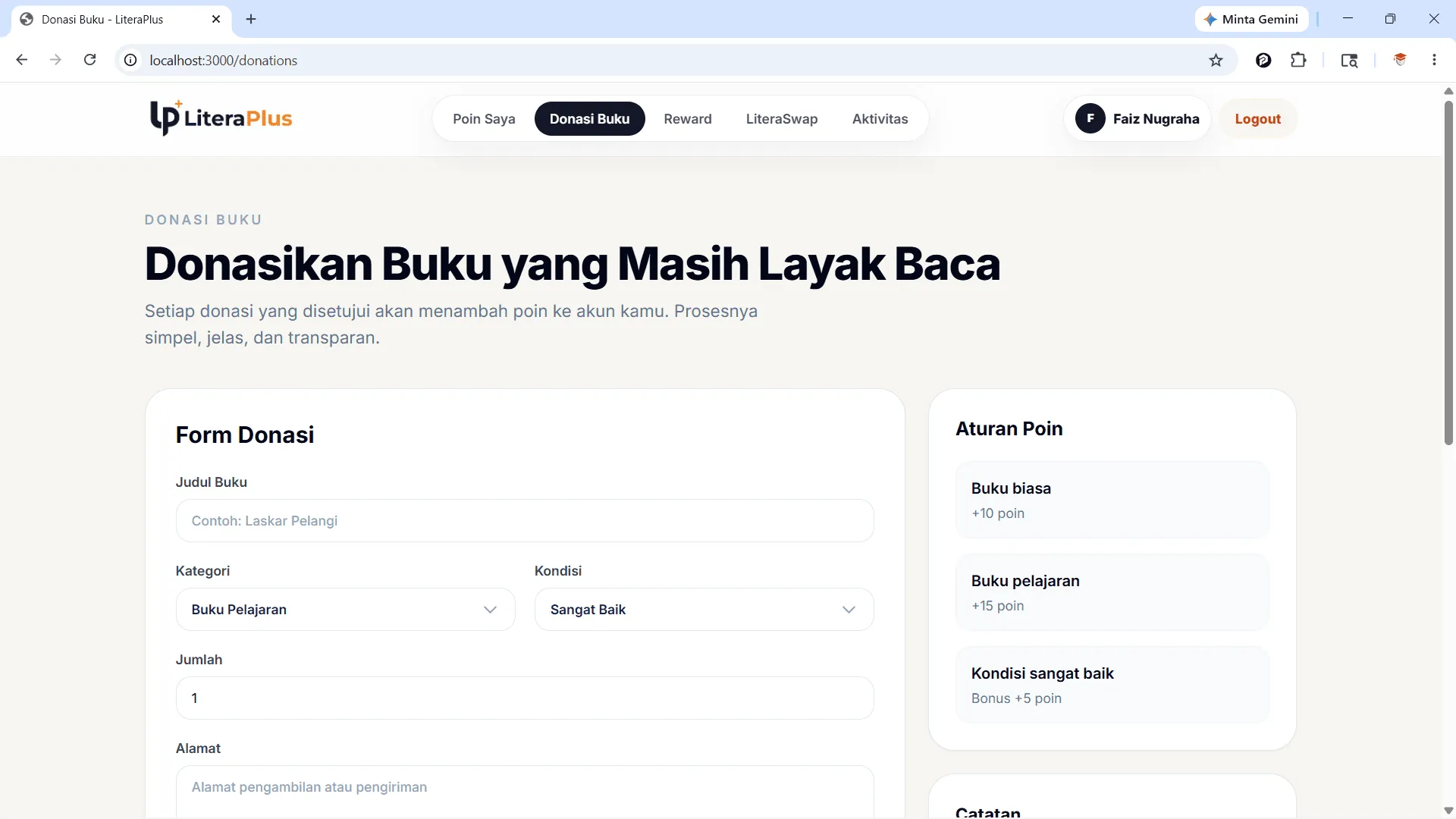This screenshot has height=819, width=1456.
Task: Select the Donasi Buku nav item
Action: pyautogui.click(x=589, y=118)
